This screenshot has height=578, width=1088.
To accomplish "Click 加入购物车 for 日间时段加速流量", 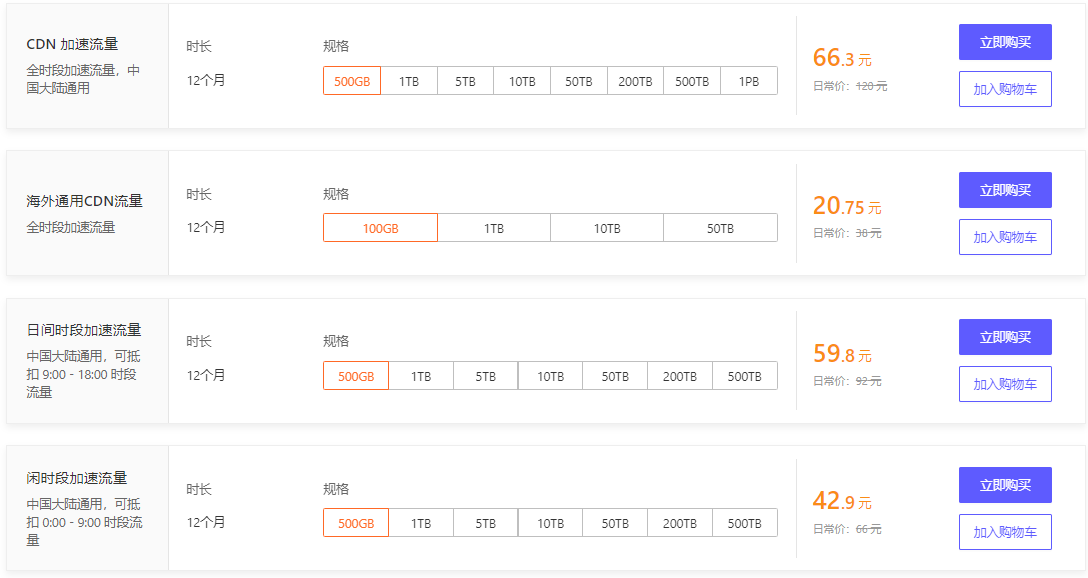I will [x=1005, y=384].
